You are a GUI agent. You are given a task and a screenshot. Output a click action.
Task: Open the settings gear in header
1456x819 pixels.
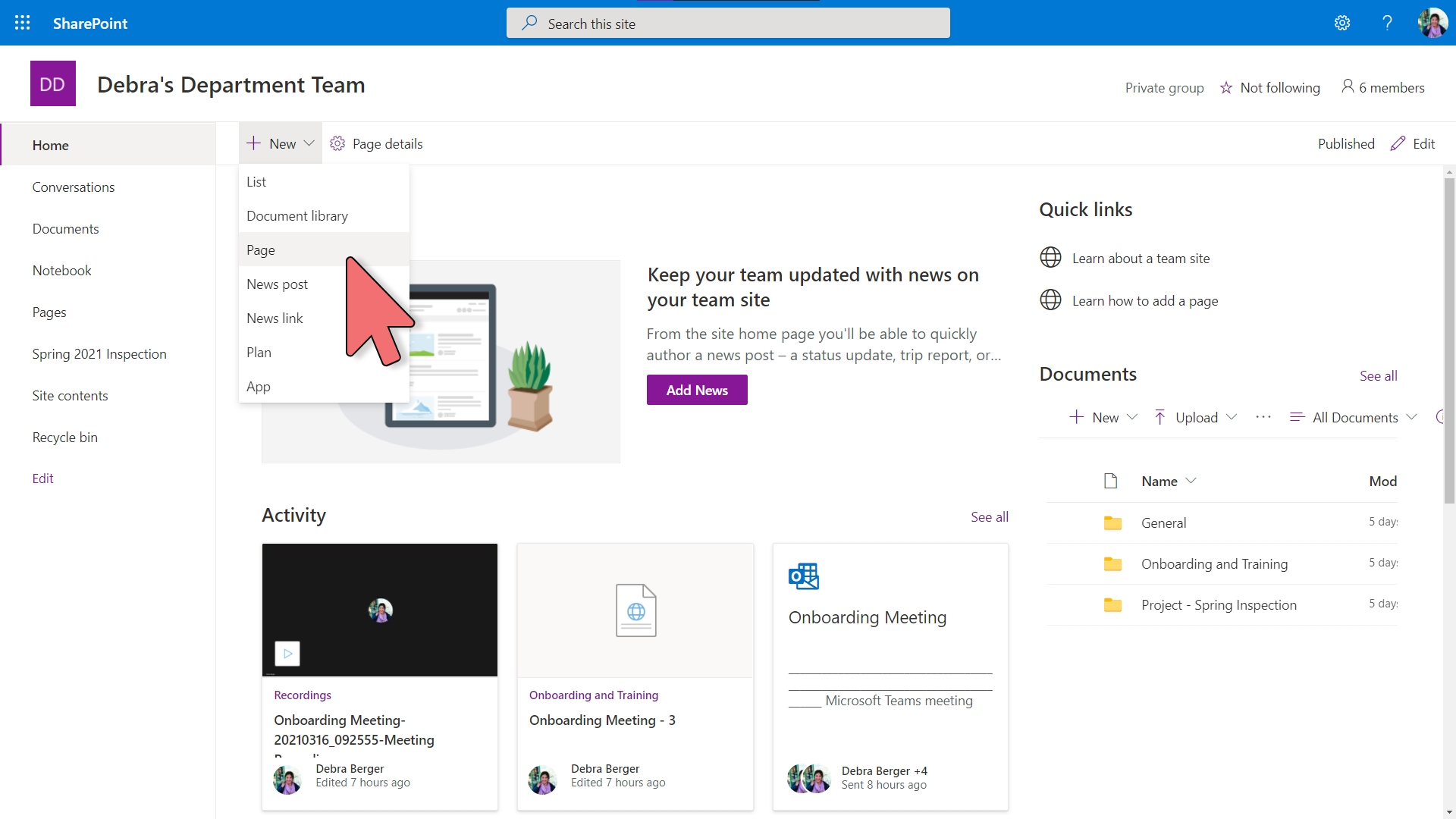click(1342, 23)
